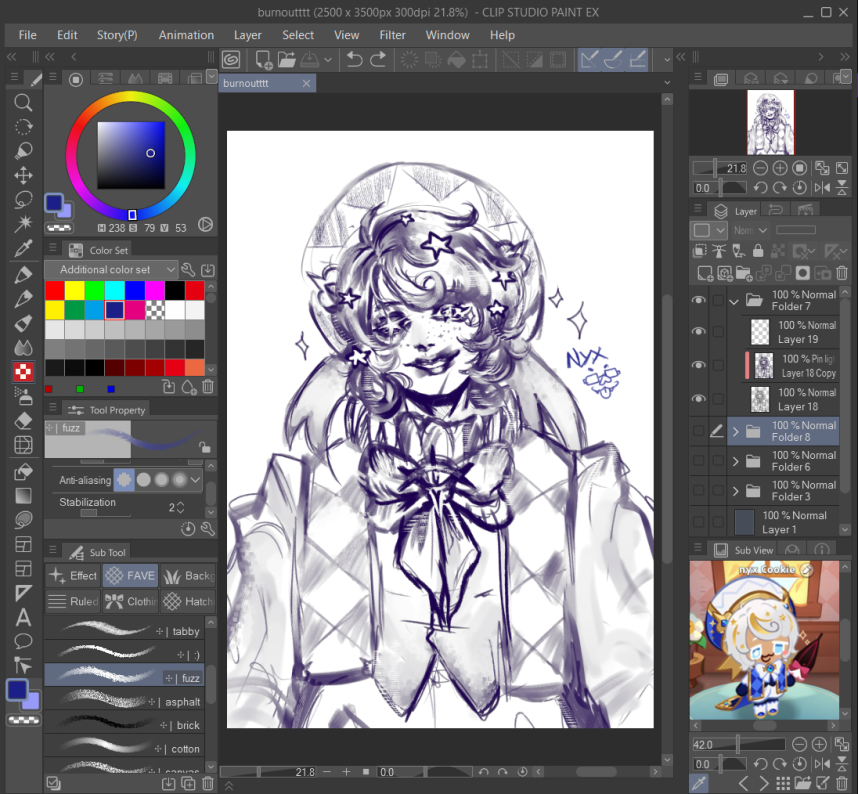Viewport: 858px width, 794px height.
Task: Open the Animation menu
Action: 186,35
